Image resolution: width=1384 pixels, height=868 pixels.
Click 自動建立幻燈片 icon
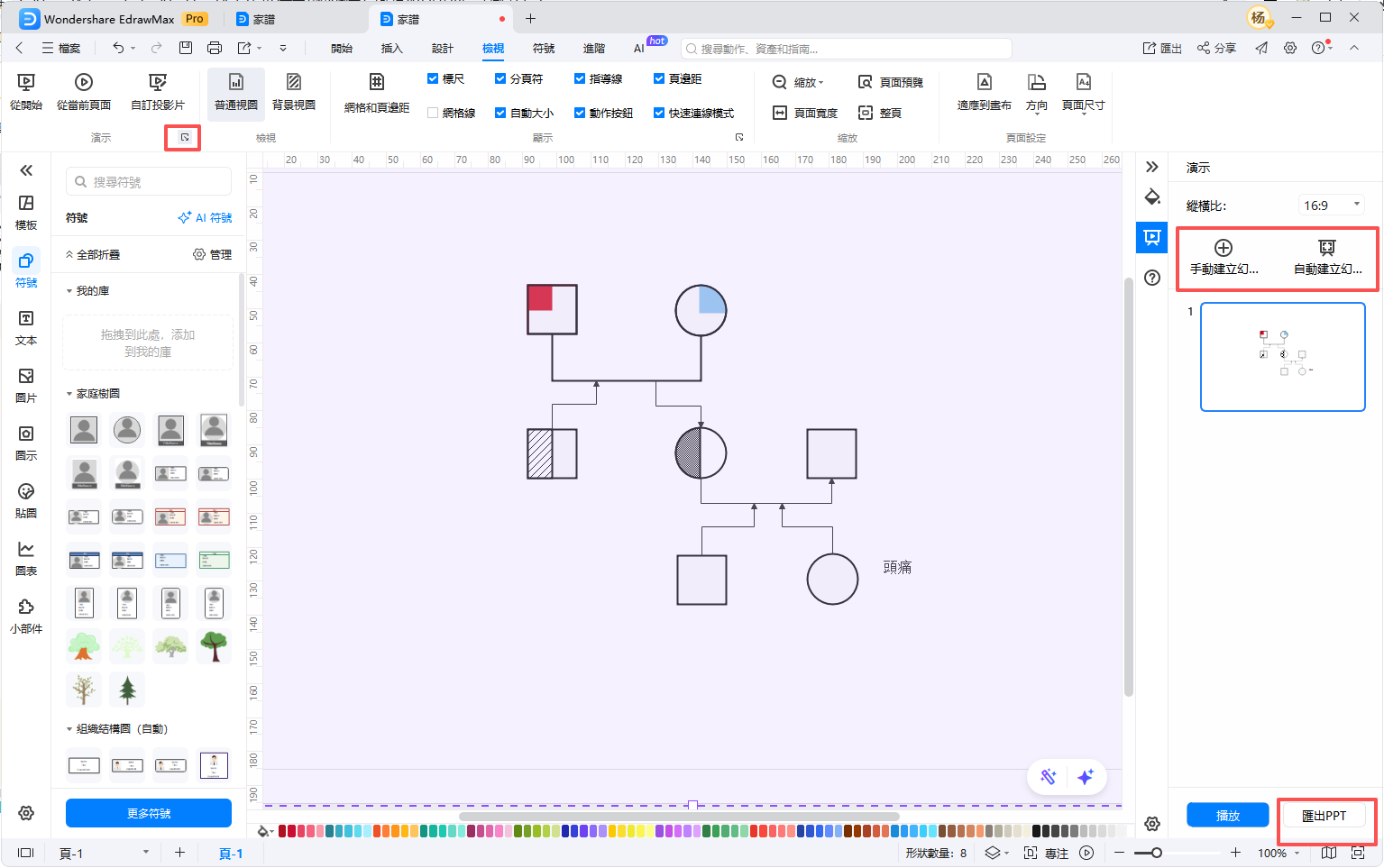coord(1326,249)
